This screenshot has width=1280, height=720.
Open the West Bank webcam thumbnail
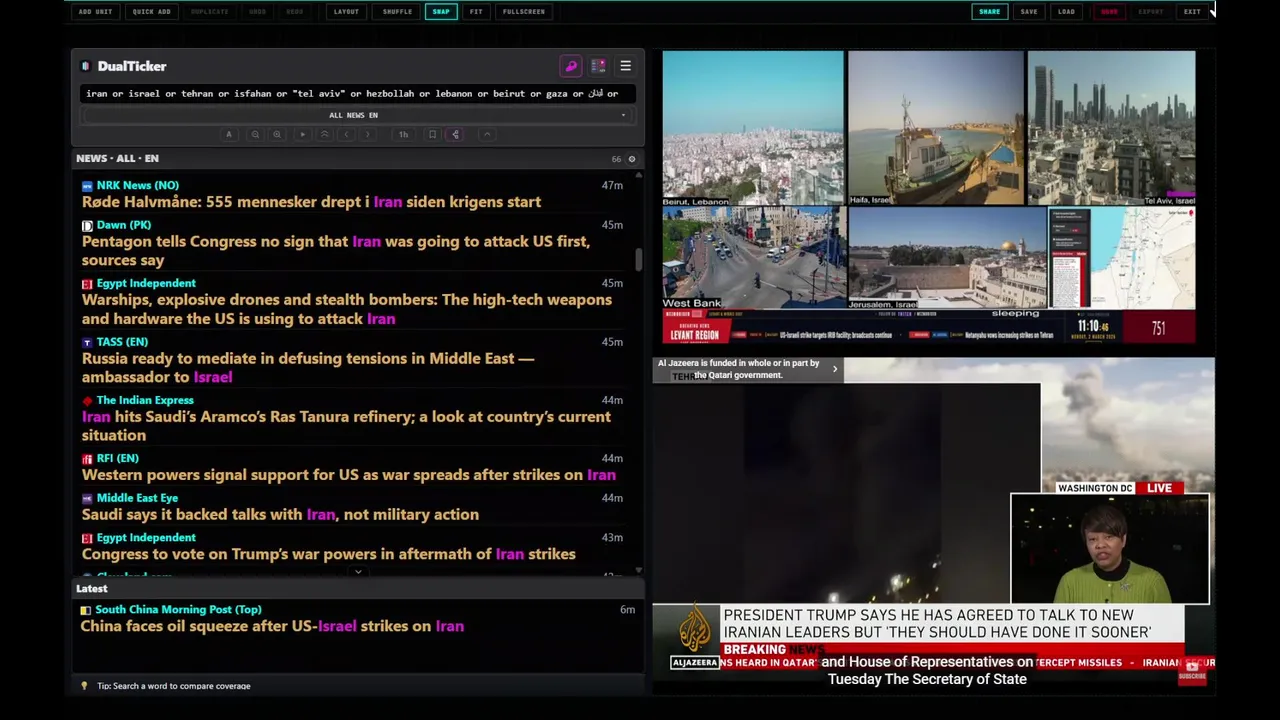[x=754, y=258]
